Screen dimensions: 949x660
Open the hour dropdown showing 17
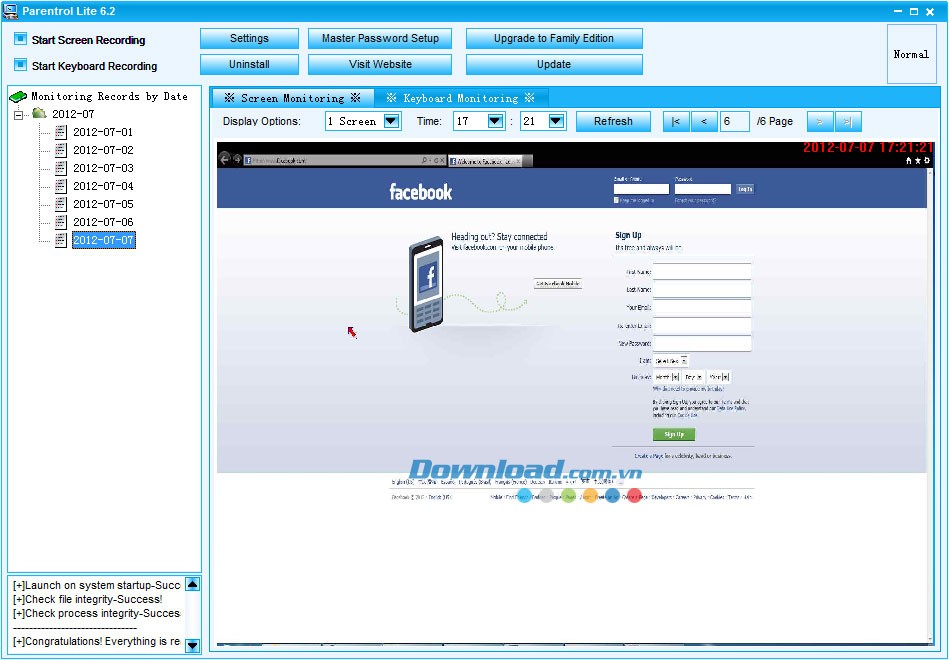[494, 121]
